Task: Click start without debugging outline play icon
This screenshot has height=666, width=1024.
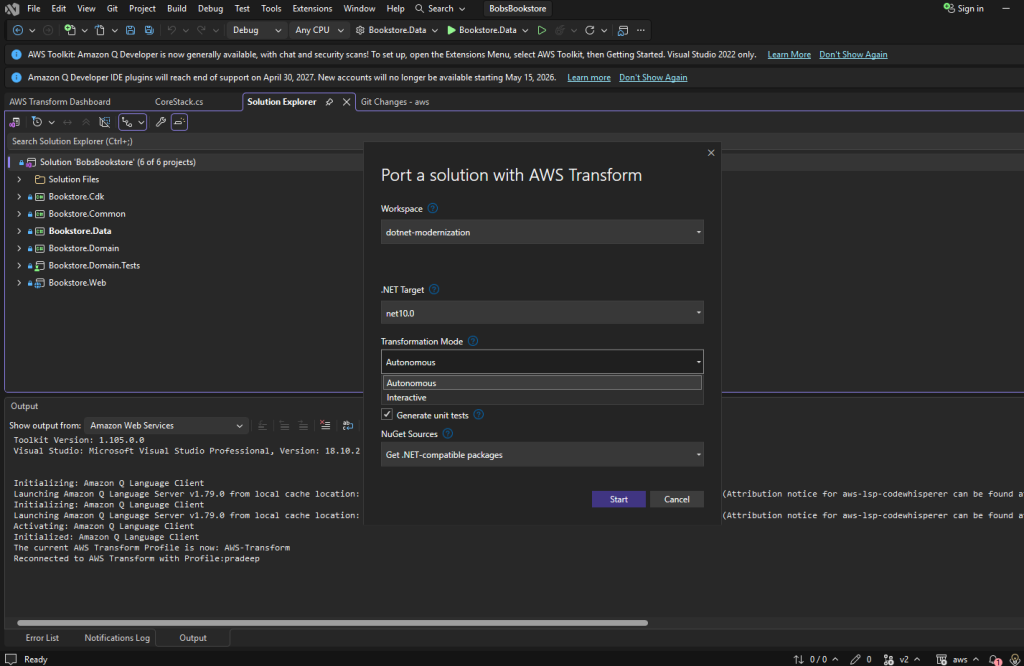Action: [x=541, y=30]
